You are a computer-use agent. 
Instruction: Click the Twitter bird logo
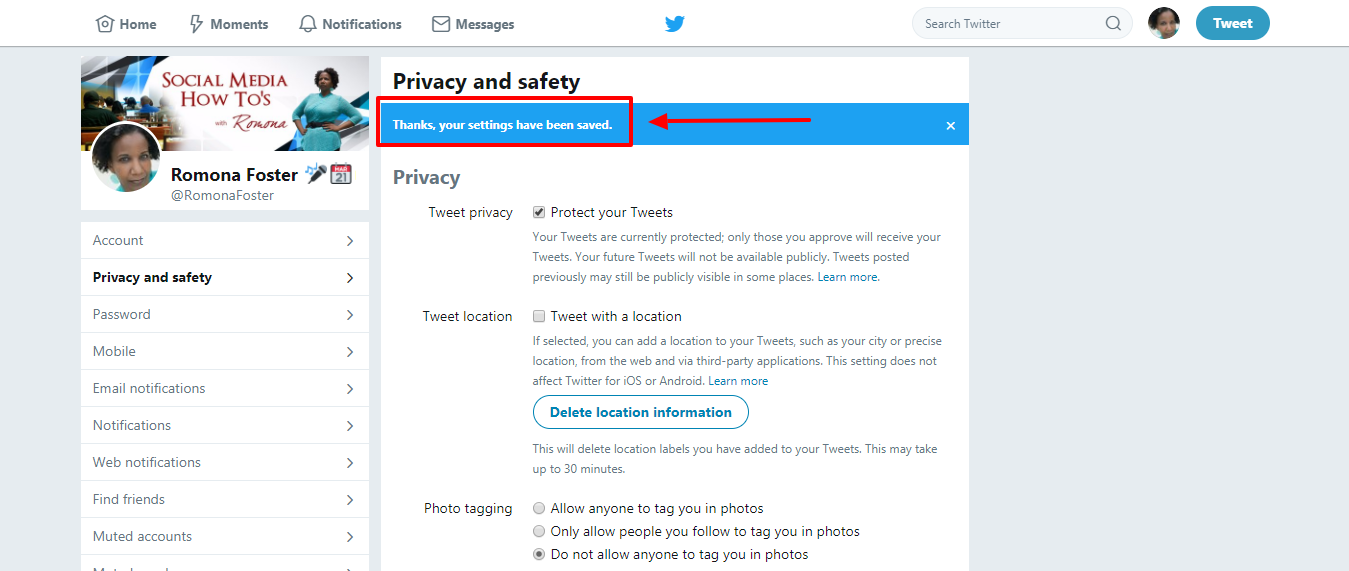(x=675, y=24)
